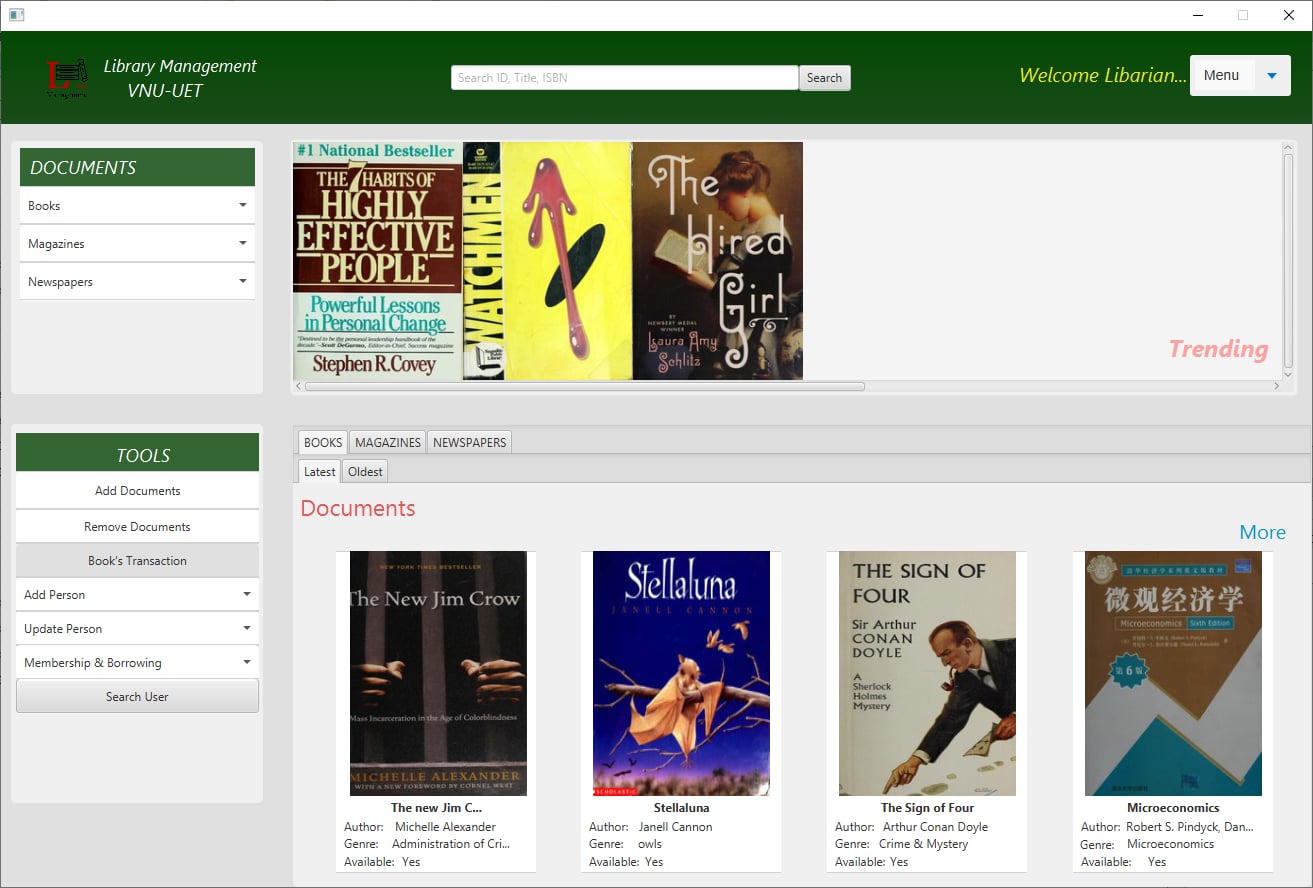Click the horizontal scrollbar of trending panel

[585, 386]
